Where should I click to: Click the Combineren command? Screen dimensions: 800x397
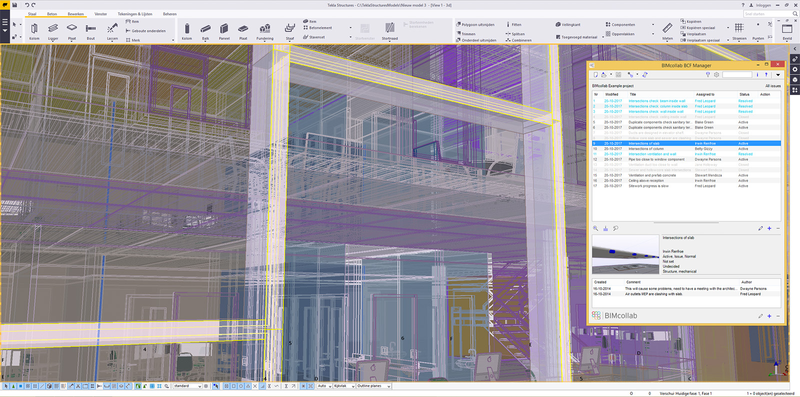click(518, 40)
